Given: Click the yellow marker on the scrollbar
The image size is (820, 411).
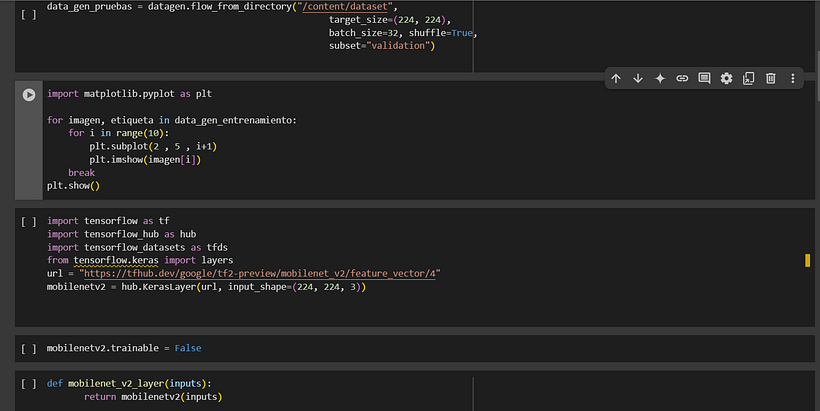Looking at the screenshot, I should coord(807,261).
